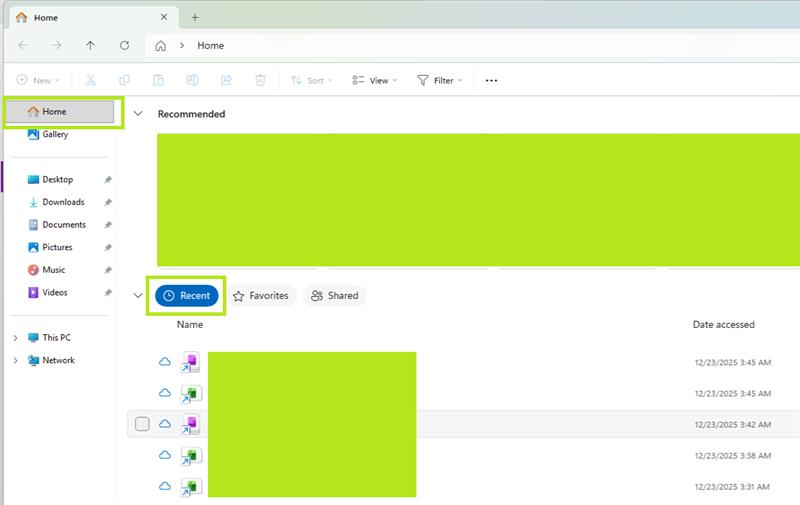
Task: Open Downloads in quick access
Action: [x=63, y=202]
